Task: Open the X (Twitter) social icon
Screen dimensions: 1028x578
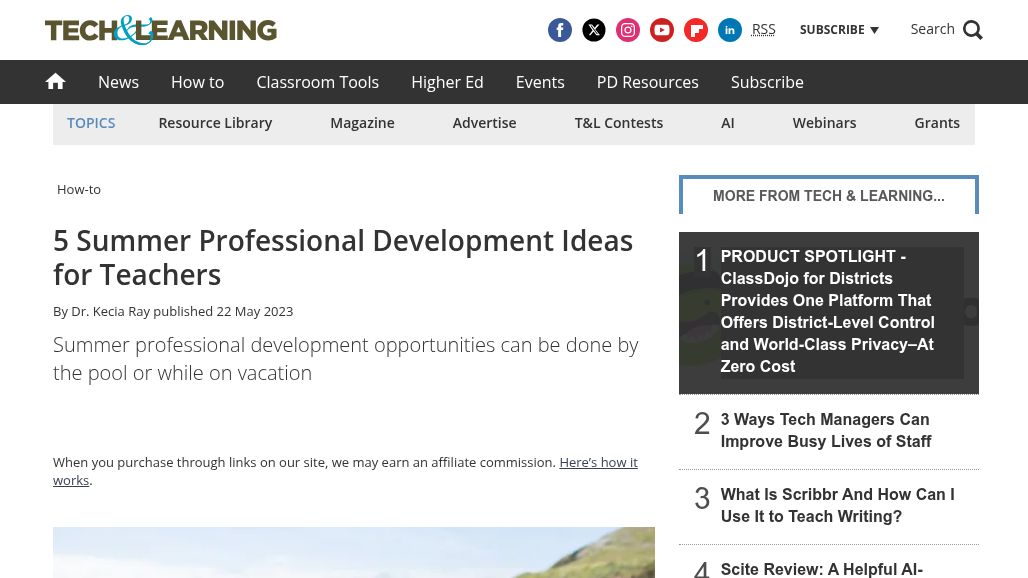Action: (x=593, y=30)
